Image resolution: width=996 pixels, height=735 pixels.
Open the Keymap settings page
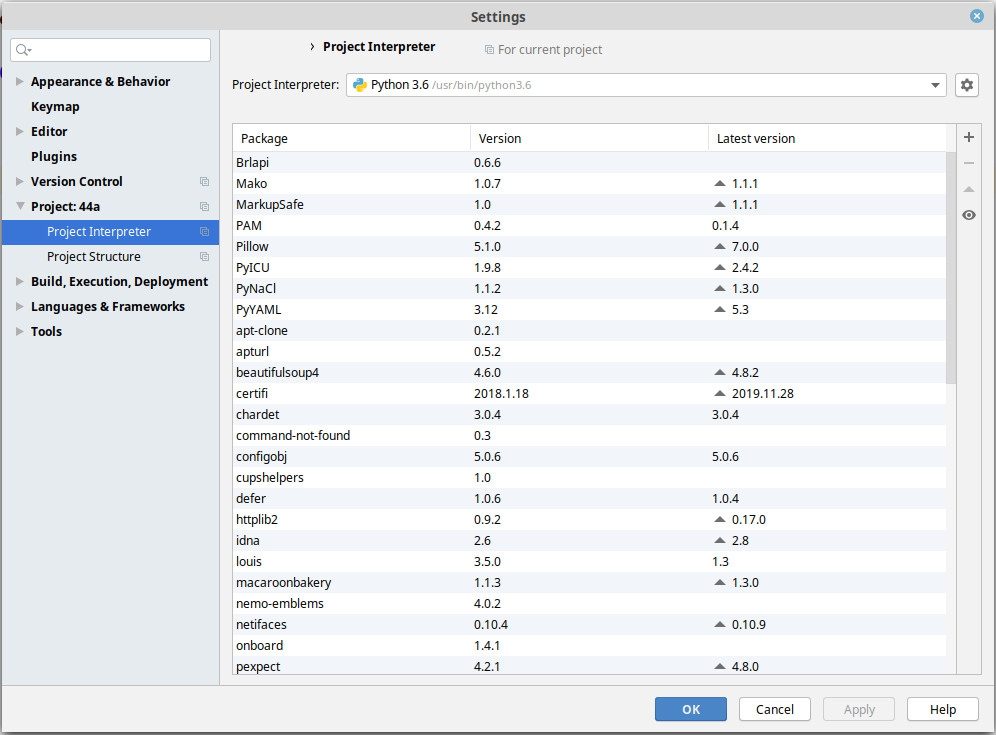tap(55, 107)
